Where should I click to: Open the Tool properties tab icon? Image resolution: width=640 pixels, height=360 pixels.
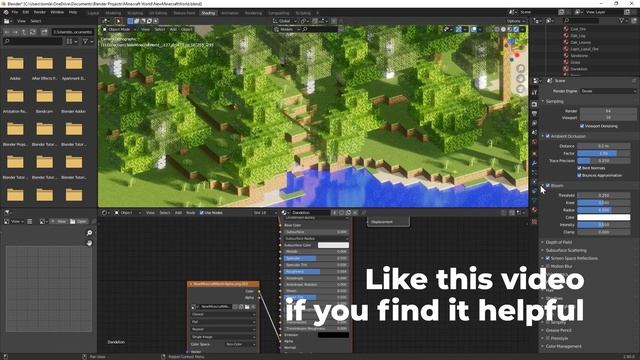pyautogui.click(x=534, y=93)
